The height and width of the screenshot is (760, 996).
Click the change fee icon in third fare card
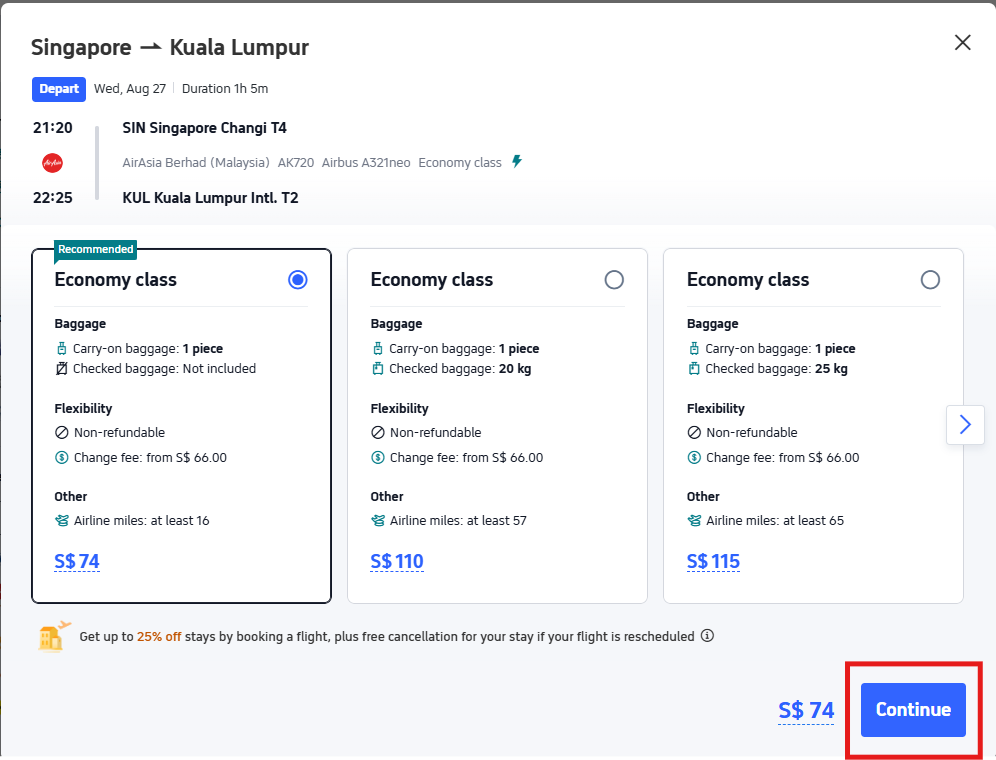coord(693,457)
